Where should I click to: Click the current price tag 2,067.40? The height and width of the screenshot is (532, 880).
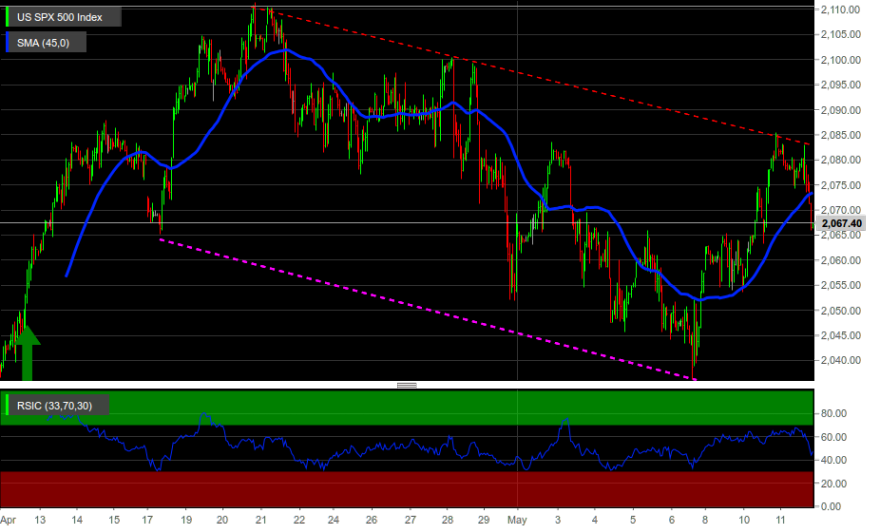[841, 223]
